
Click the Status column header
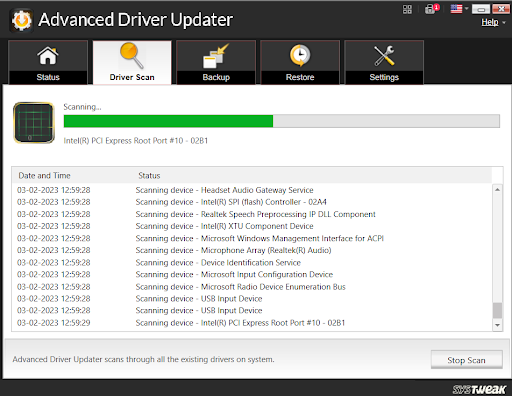click(x=149, y=175)
